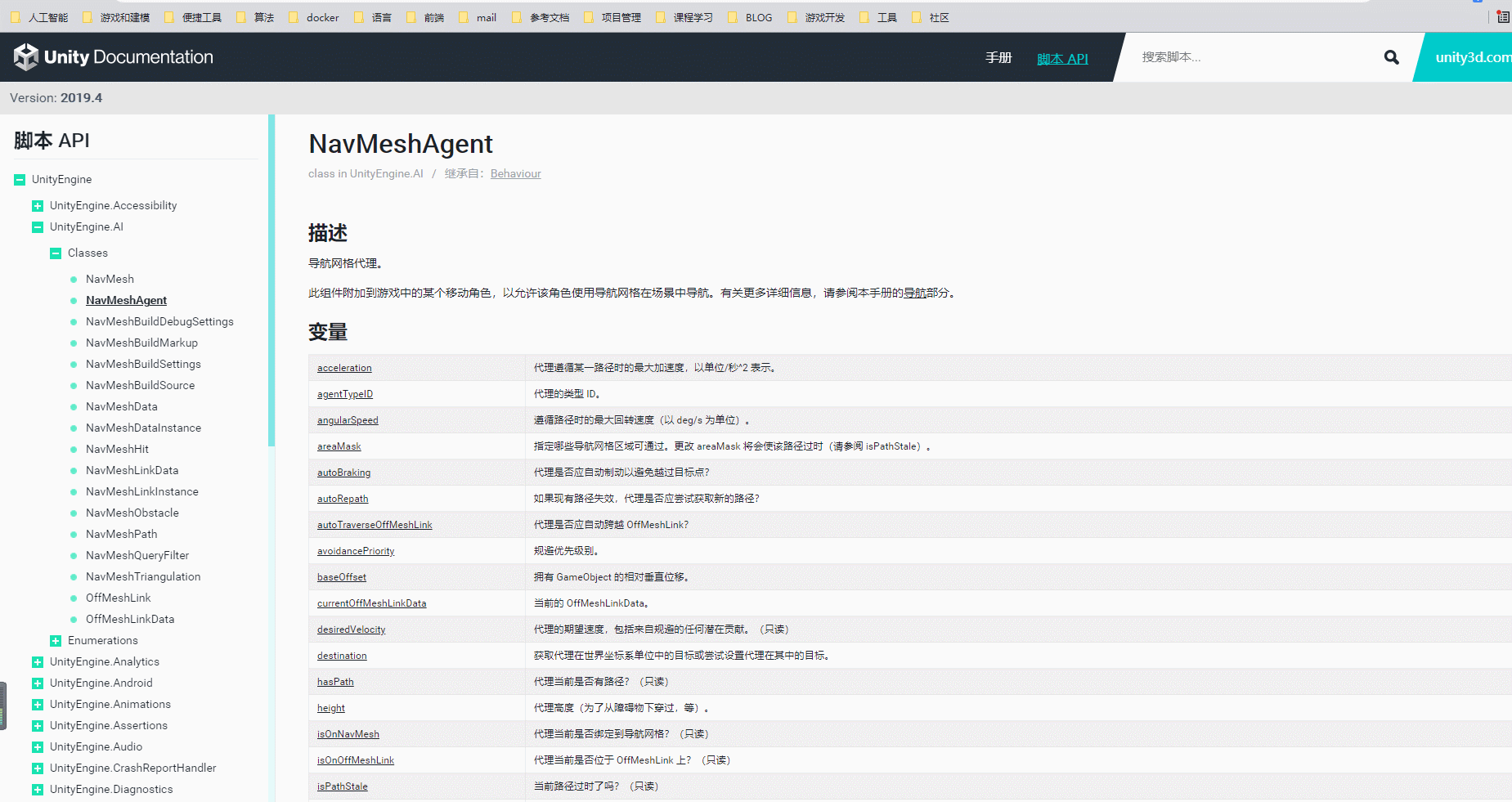1512x802 pixels.
Task: Open the Behaviour base class link
Action: pos(516,173)
